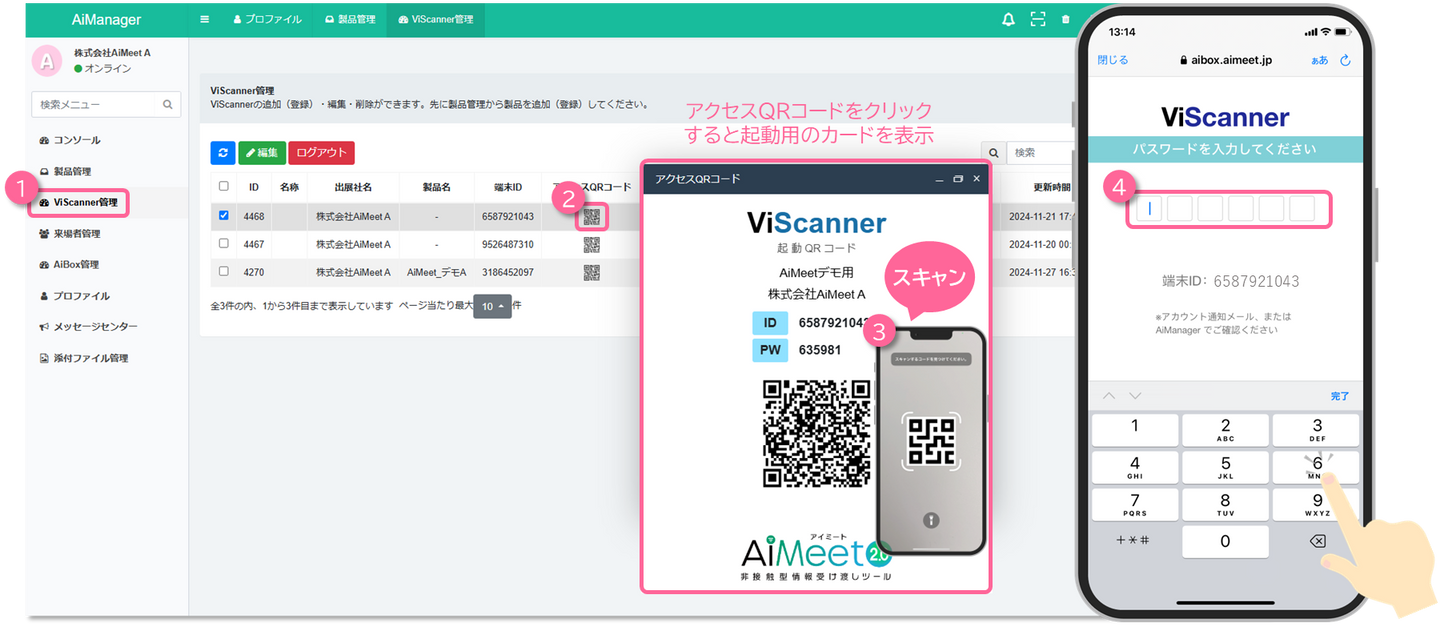The width and height of the screenshot is (1452, 639).
Task: Tap the down arrow above phone keypad
Action: [x=1136, y=396]
